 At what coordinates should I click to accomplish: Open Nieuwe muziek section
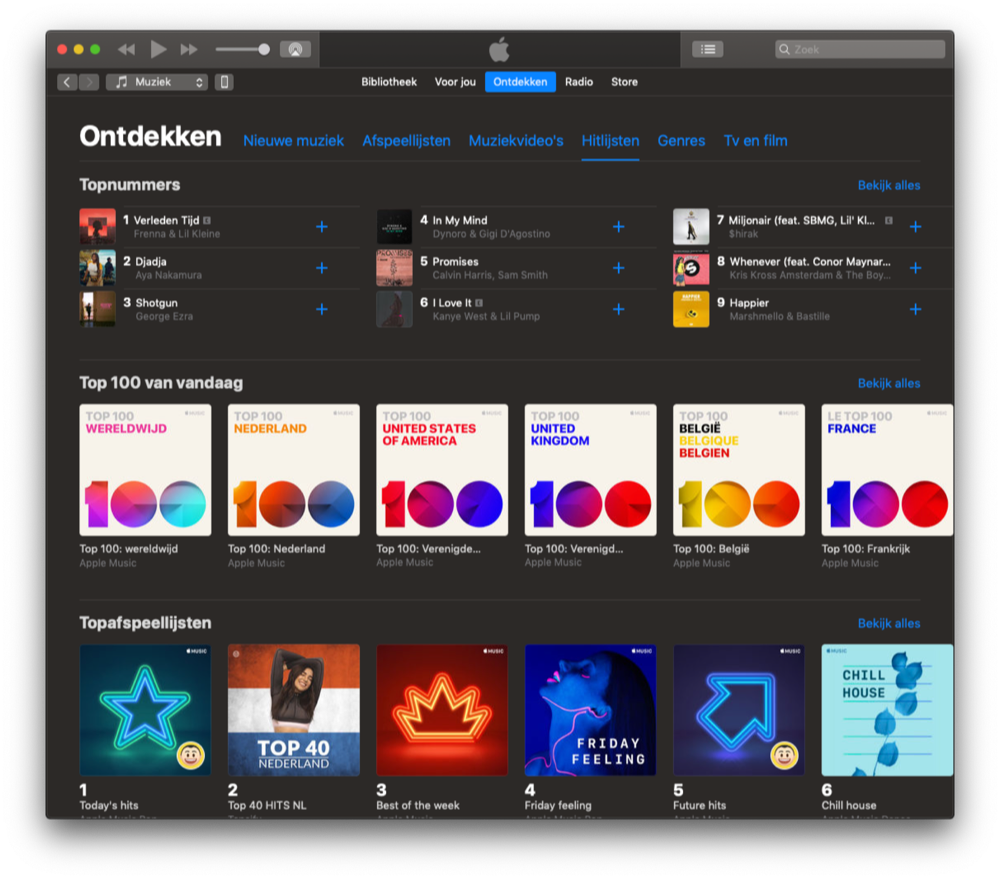[x=293, y=141]
